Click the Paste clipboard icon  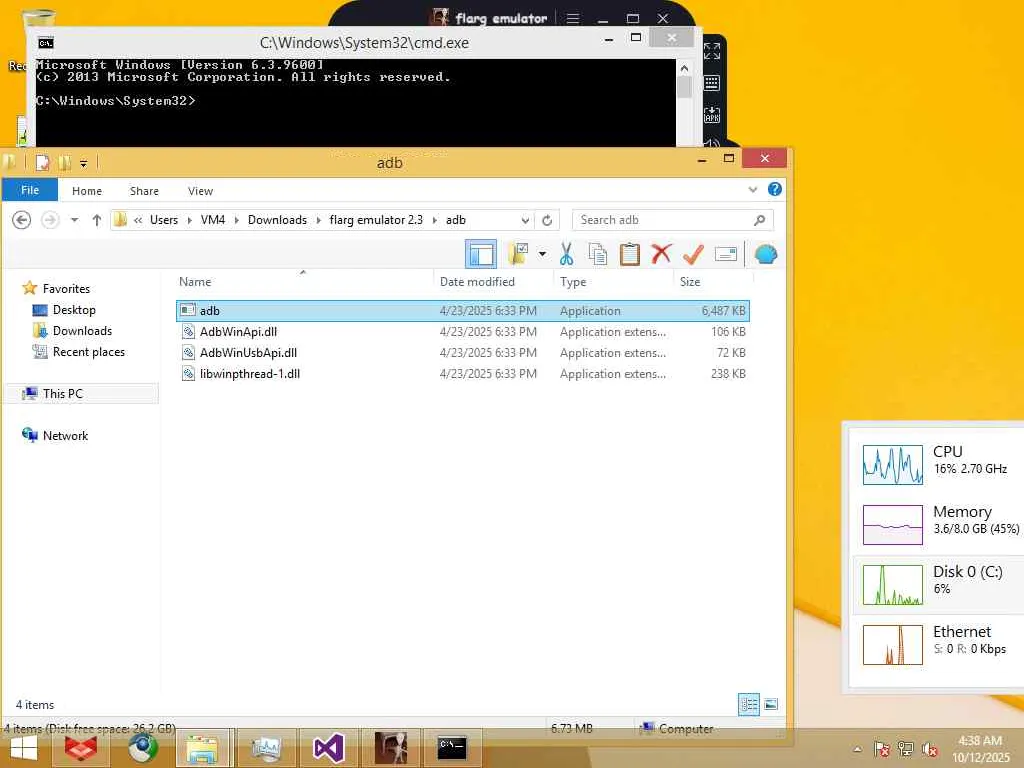click(x=630, y=254)
